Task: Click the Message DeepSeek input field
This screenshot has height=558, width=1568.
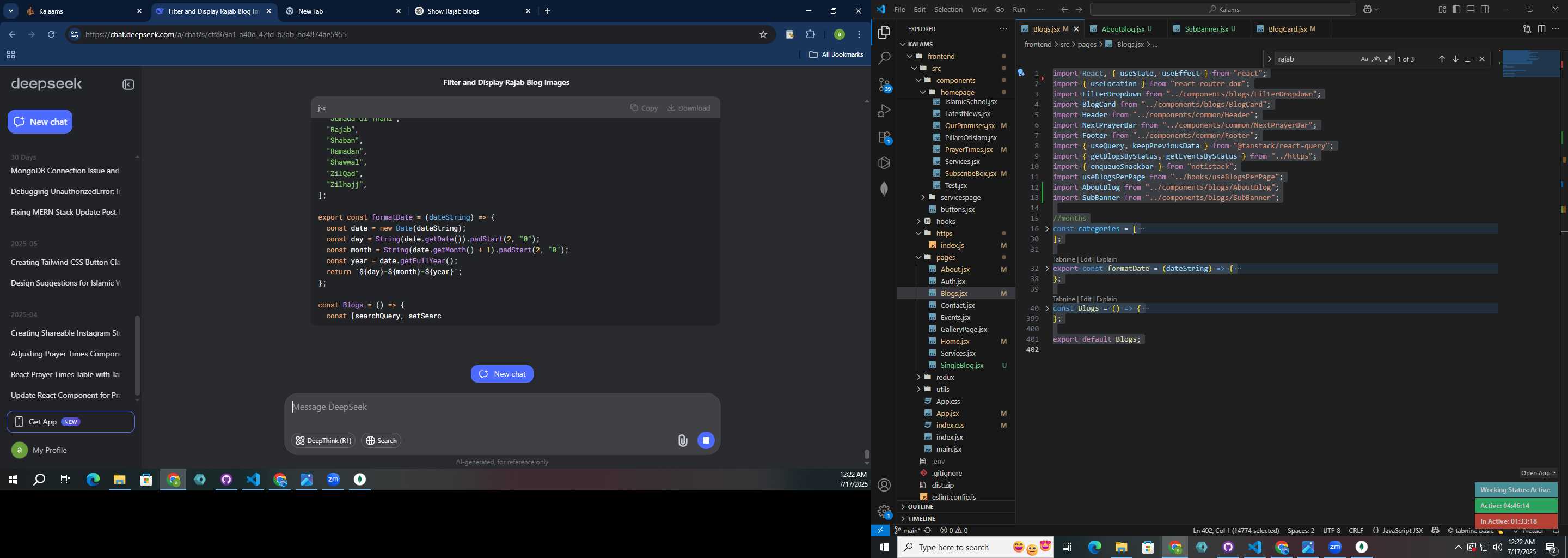Action: coord(502,408)
